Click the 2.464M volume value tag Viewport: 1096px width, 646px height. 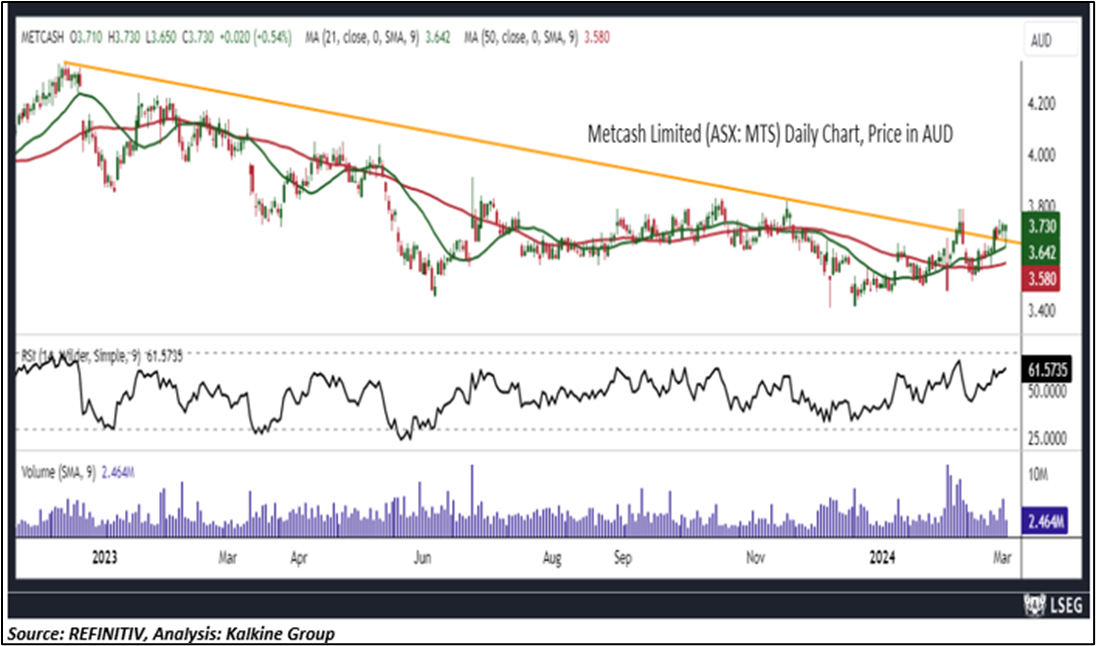1044,521
